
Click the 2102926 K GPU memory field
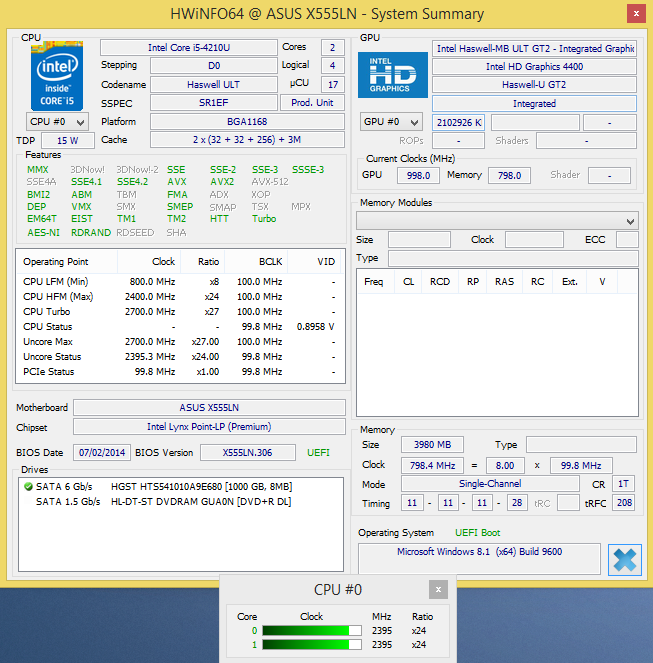(458, 123)
